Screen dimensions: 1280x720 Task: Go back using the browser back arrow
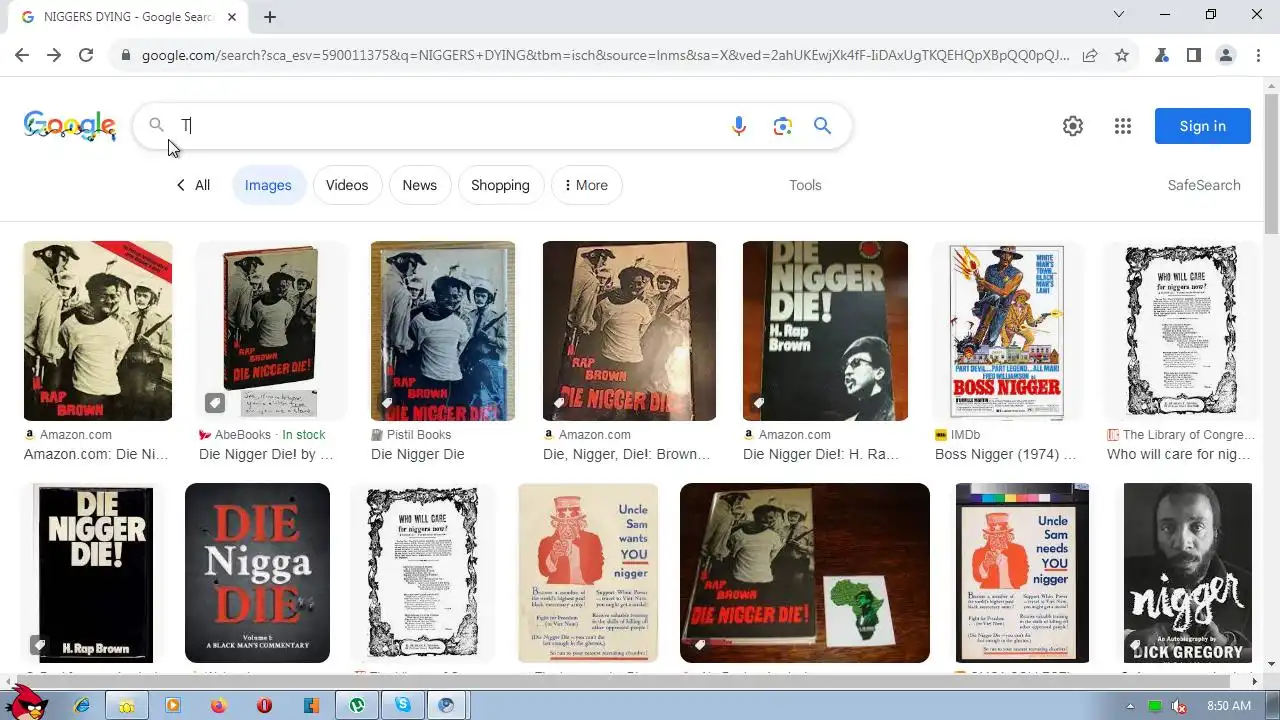22,55
